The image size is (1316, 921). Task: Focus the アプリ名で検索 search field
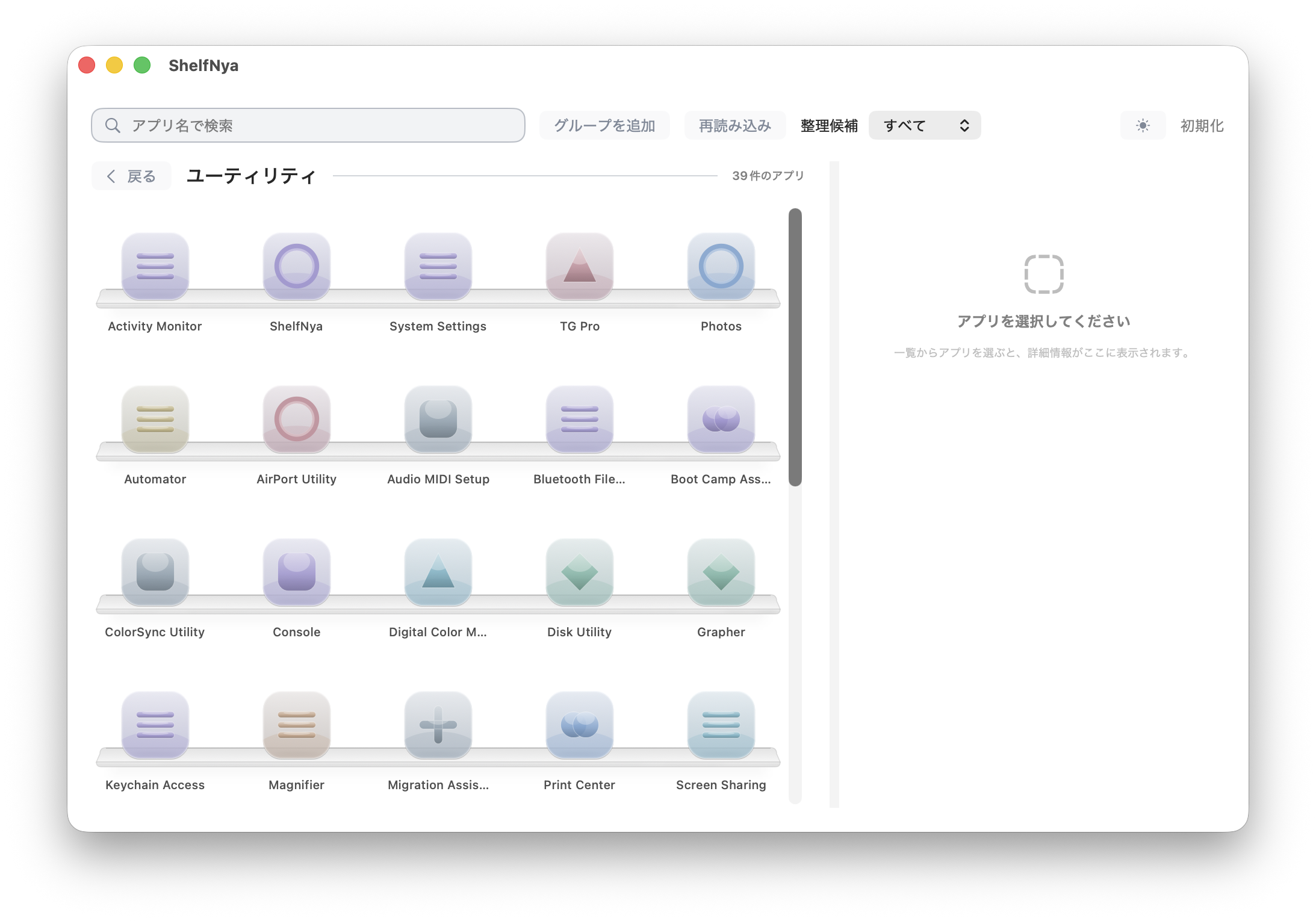(308, 125)
